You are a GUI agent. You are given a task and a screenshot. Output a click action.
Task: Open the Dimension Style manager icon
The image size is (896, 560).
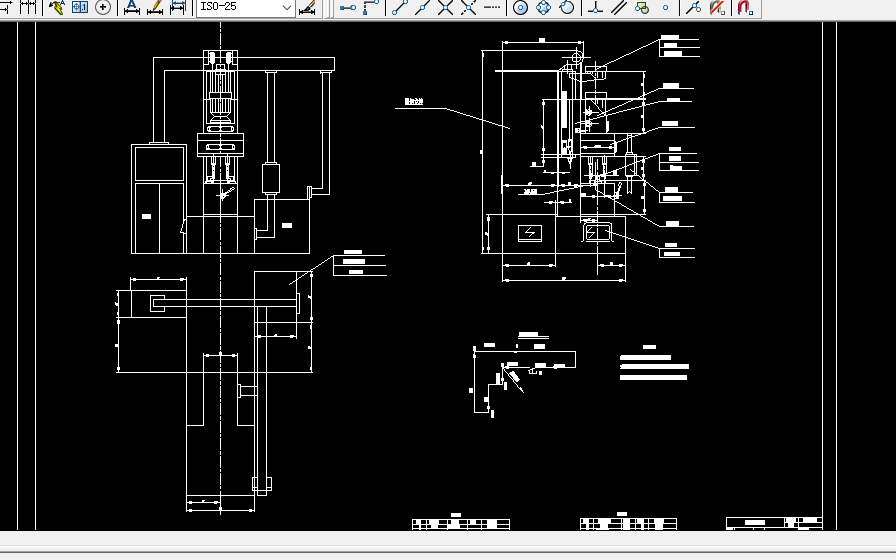tap(307, 7)
